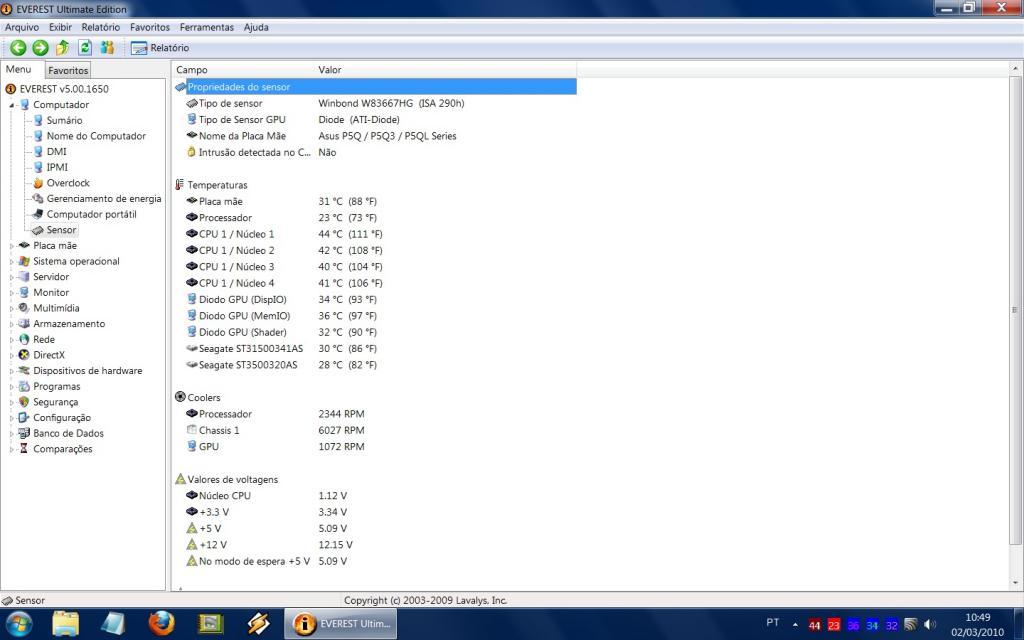
Task: Launch Firefox from the taskbar
Action: tap(161, 624)
